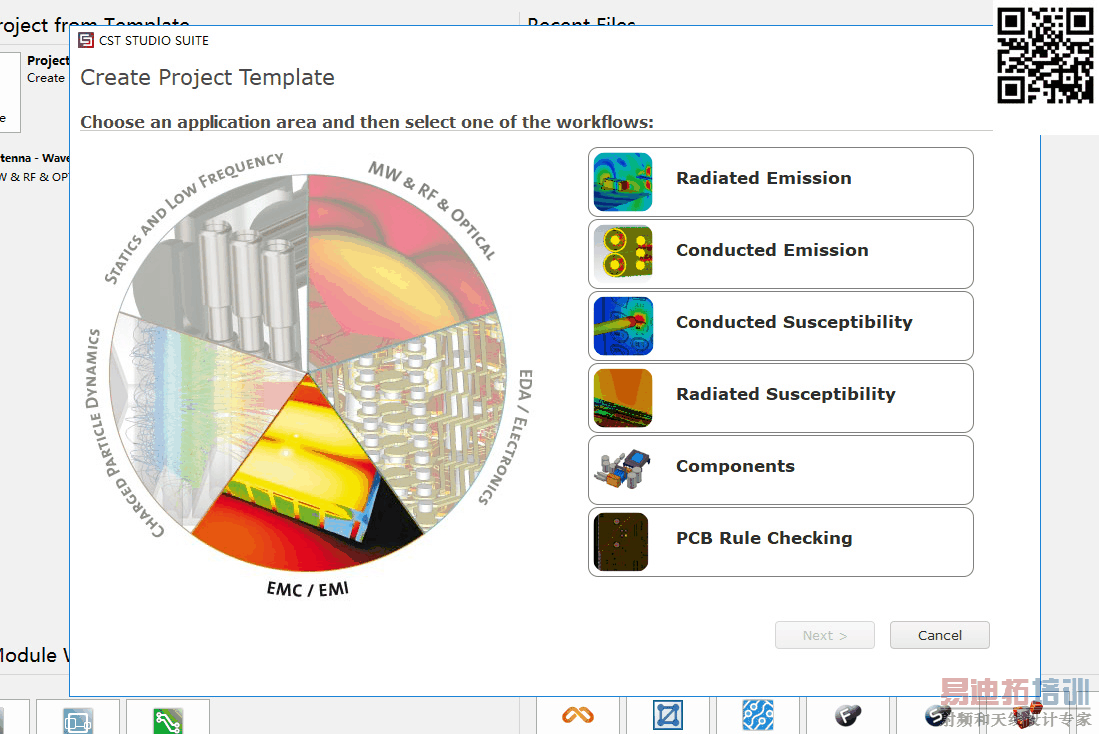
Task: Open the green circuit-path module icon
Action: point(168,721)
